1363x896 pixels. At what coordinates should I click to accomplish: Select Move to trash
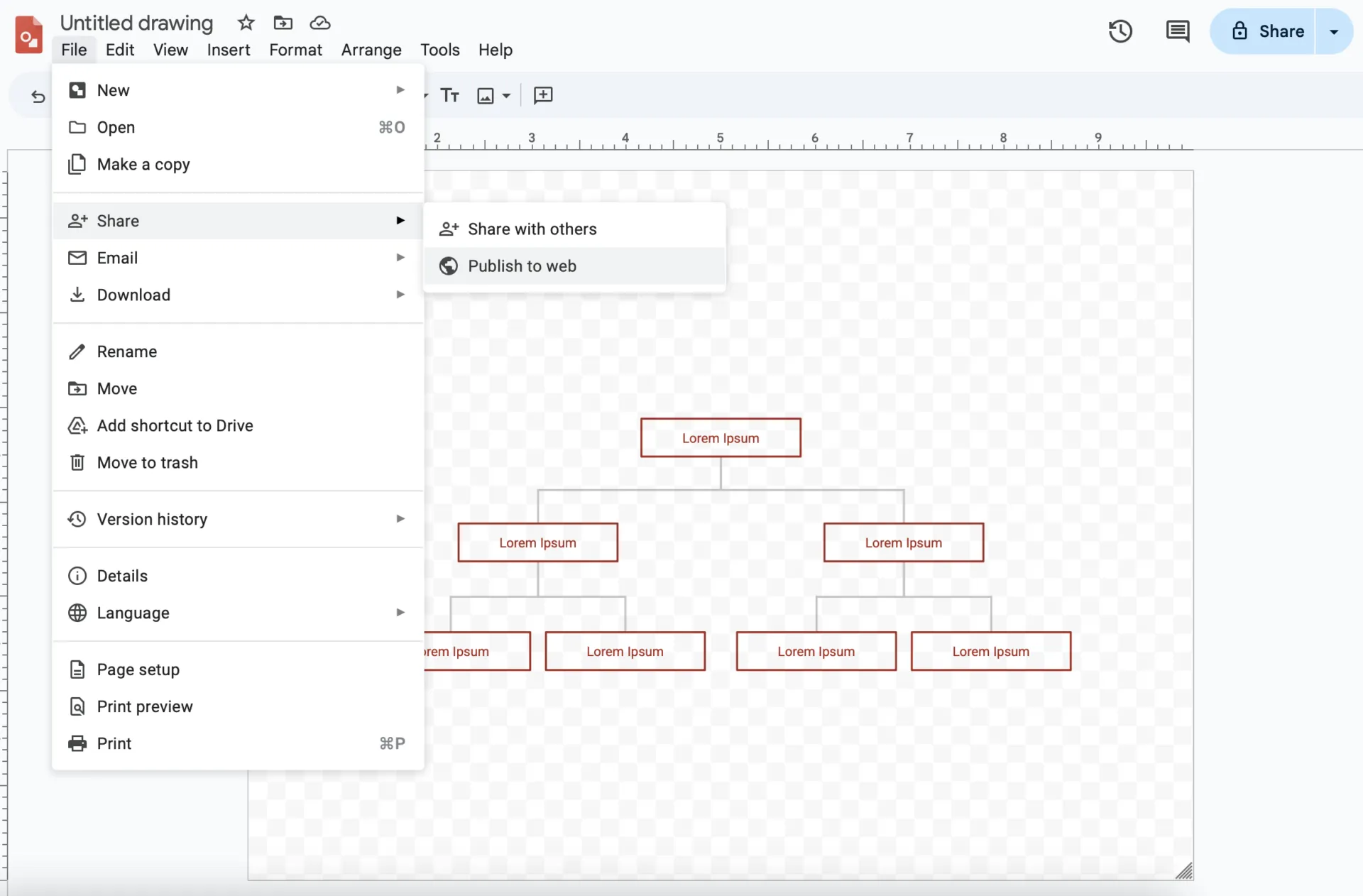tap(238, 462)
